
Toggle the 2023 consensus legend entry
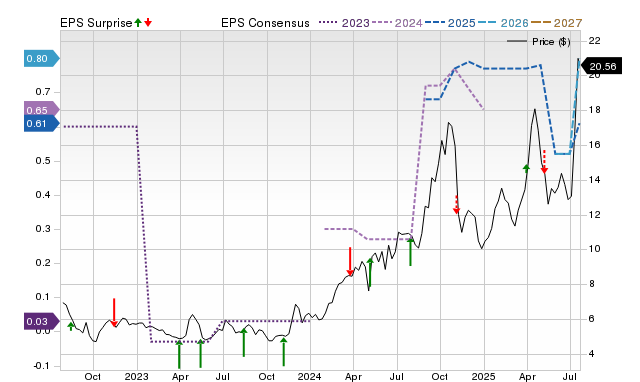tap(344, 23)
